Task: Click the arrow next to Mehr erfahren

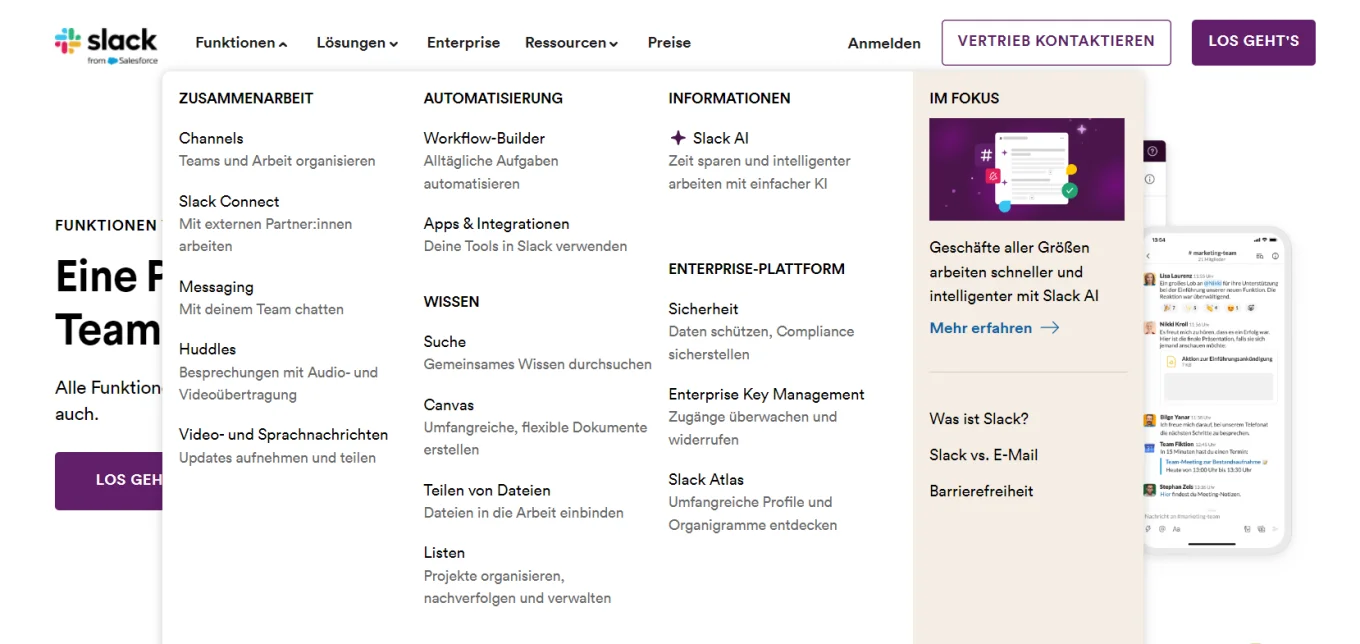Action: pos(1050,328)
